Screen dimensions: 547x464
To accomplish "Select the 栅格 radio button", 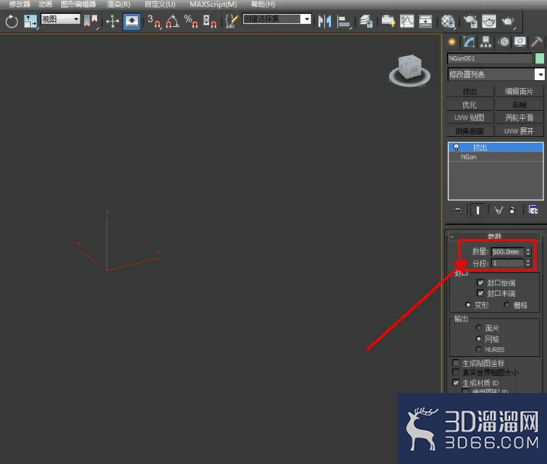I will click(507, 305).
